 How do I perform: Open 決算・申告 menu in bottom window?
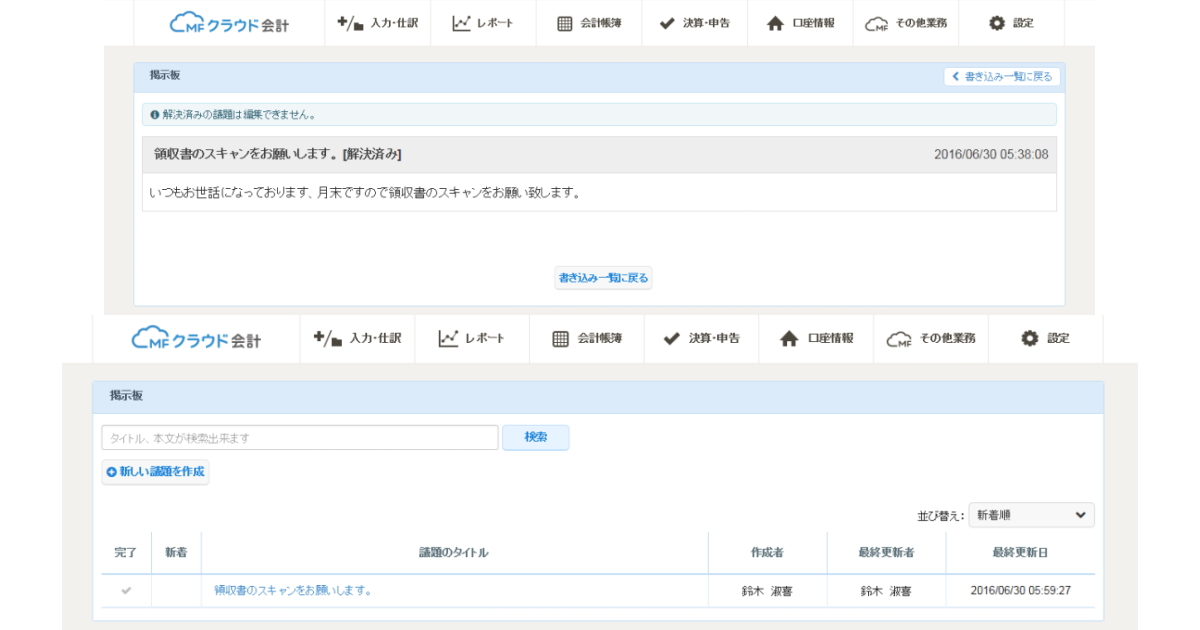701,339
